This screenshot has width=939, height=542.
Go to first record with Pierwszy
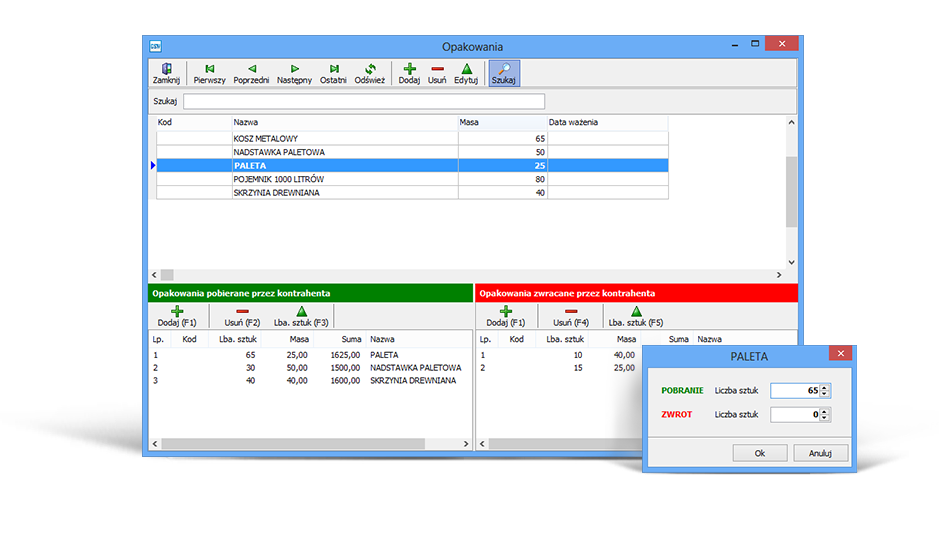pos(209,73)
